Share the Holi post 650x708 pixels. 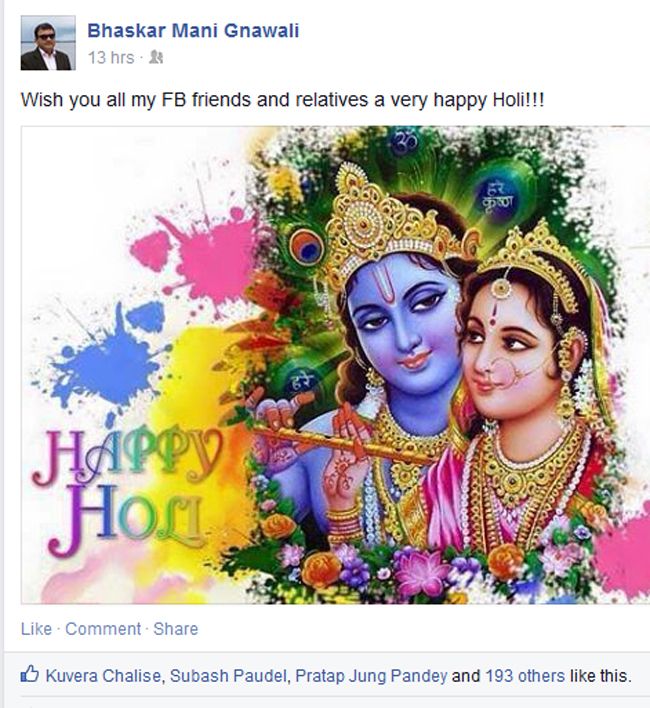[176, 629]
